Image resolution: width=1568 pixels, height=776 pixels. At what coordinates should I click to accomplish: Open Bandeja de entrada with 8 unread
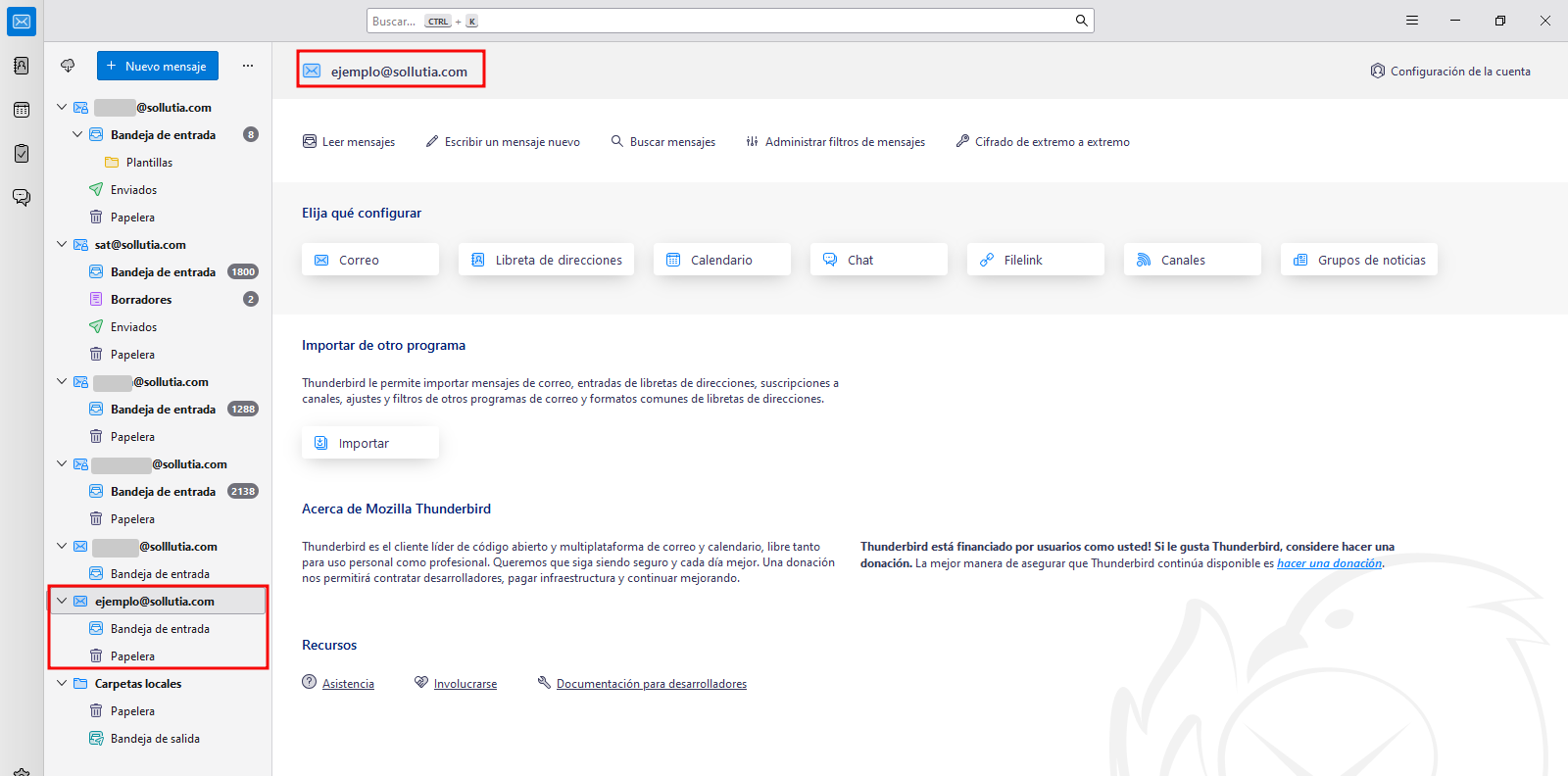click(158, 135)
